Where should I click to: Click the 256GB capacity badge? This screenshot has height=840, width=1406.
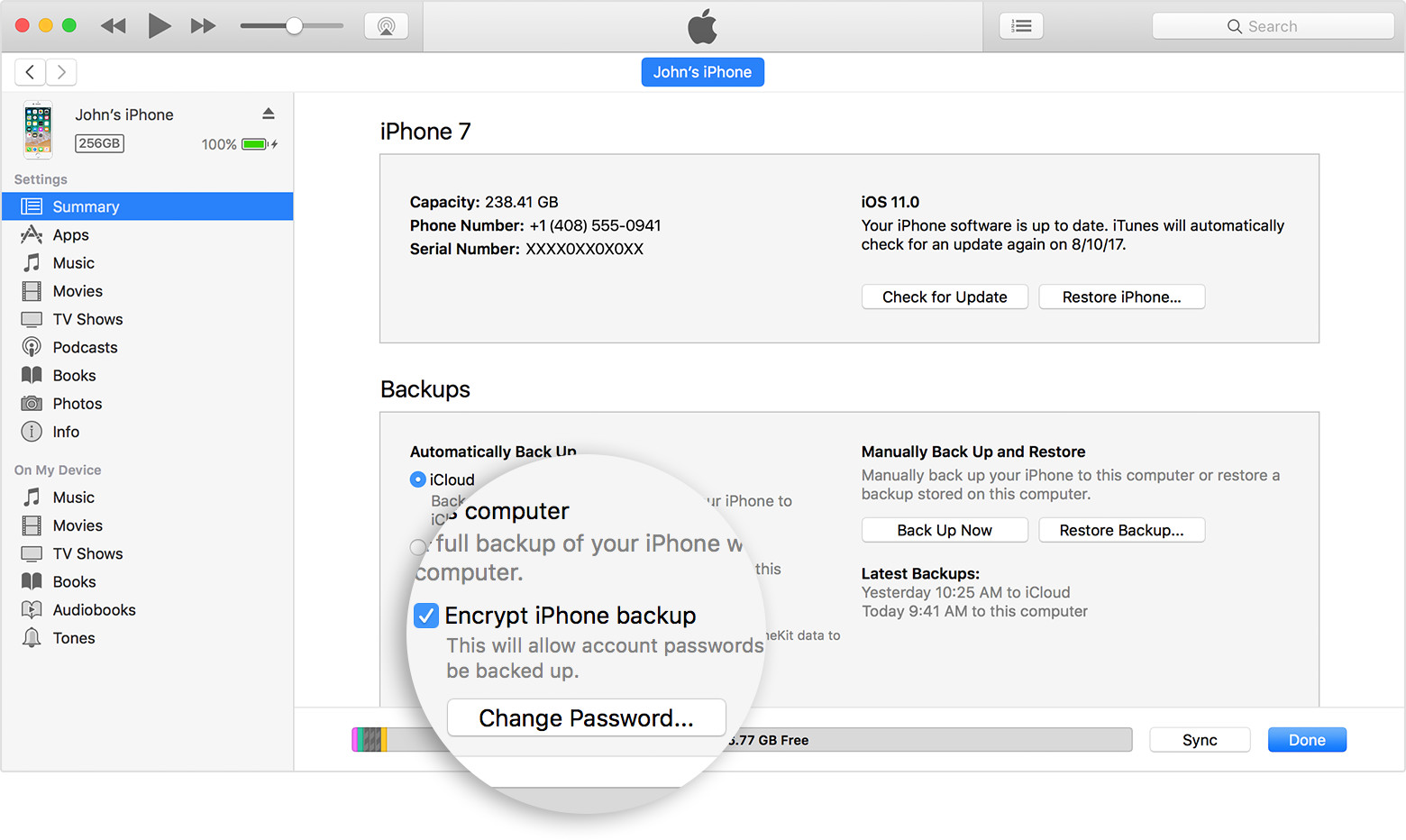(x=99, y=143)
